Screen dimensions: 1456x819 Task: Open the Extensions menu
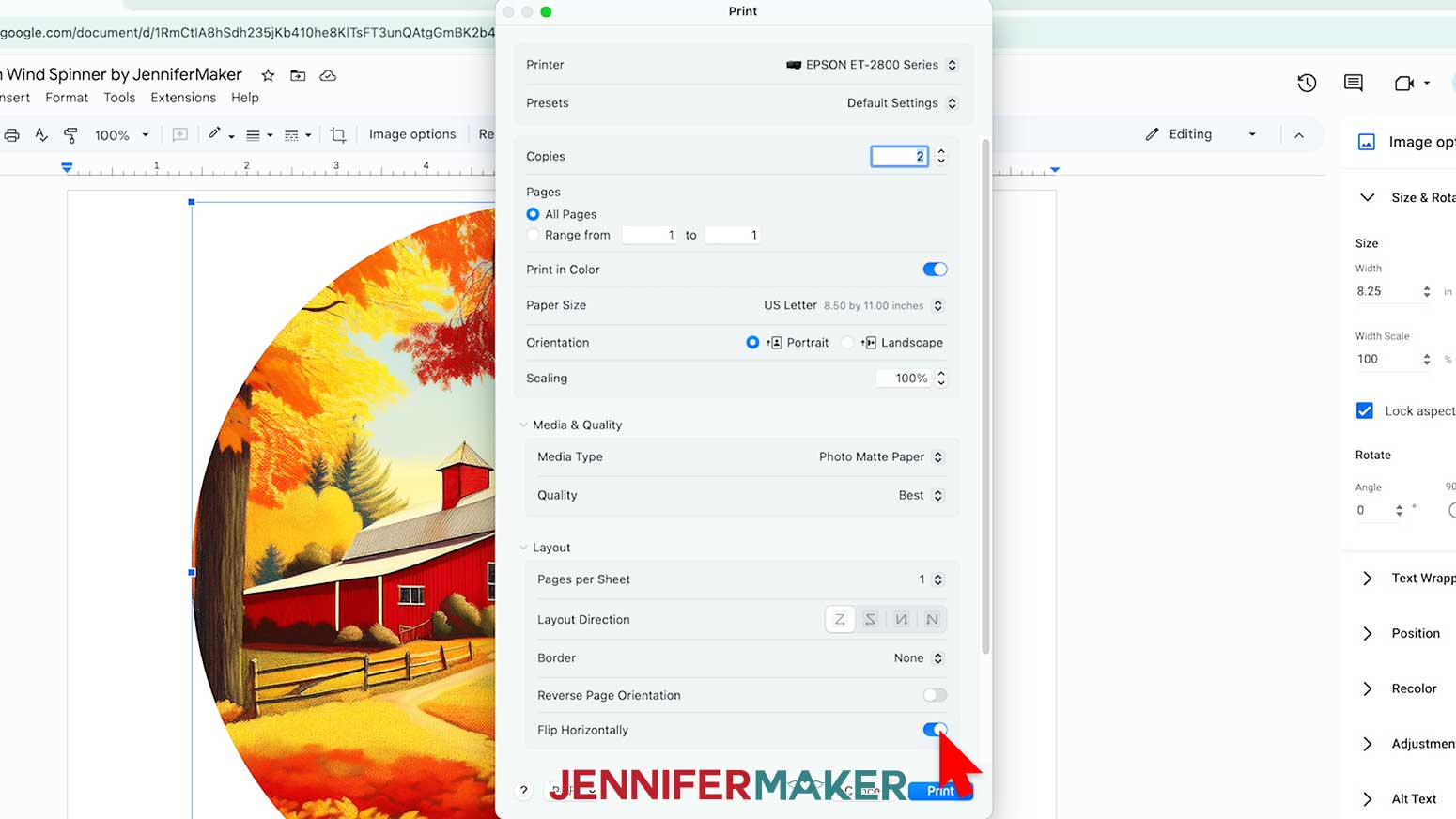coord(183,98)
